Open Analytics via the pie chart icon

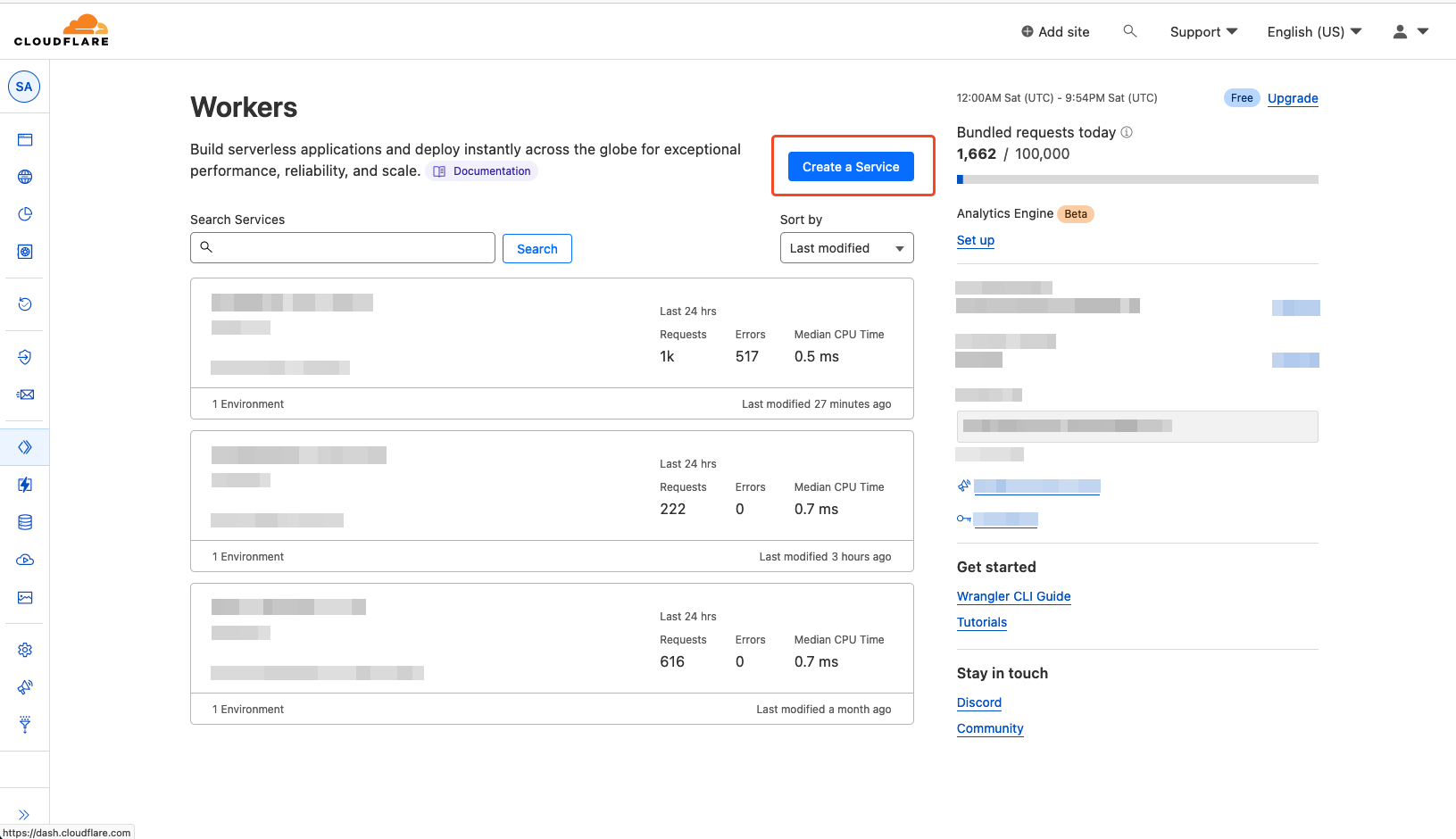pos(24,214)
